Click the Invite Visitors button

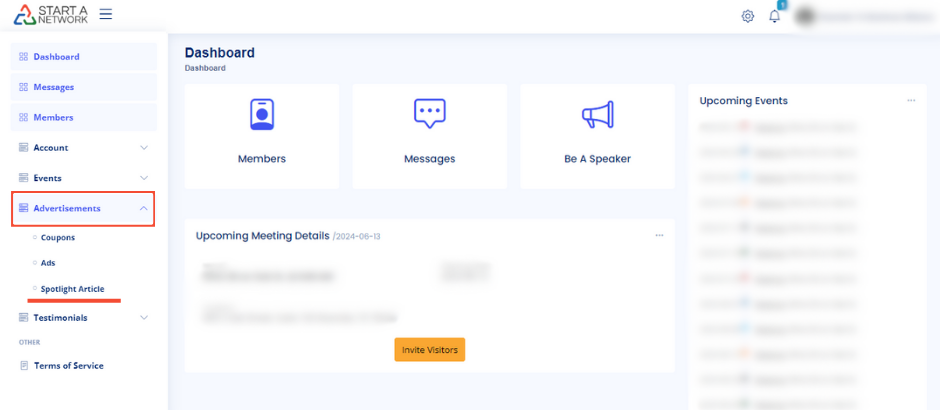point(429,349)
